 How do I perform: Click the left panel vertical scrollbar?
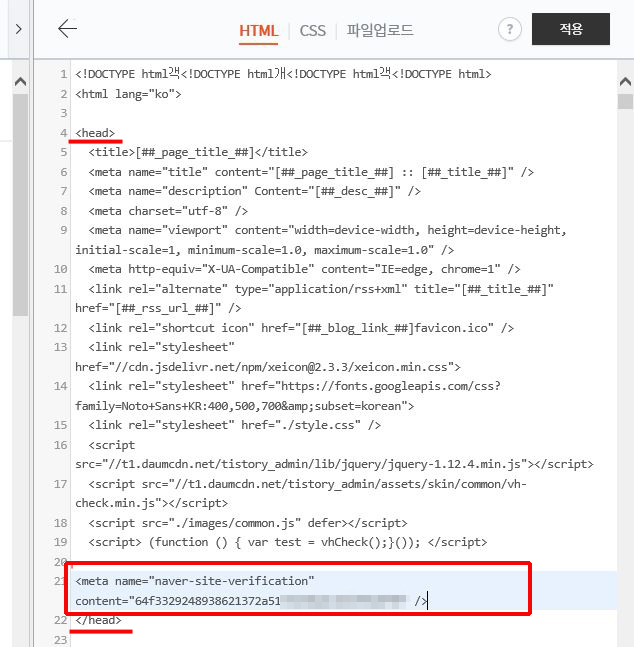pos(20,205)
